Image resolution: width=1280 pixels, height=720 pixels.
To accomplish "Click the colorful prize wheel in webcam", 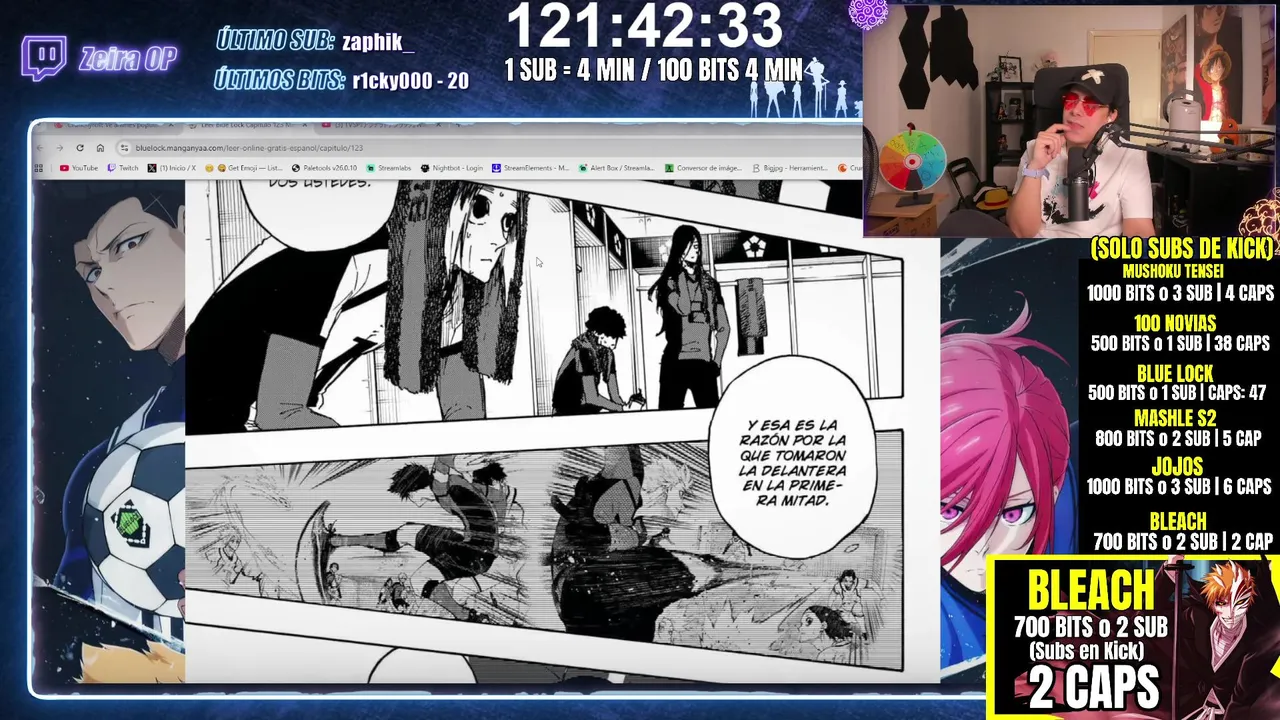I will pos(911,161).
